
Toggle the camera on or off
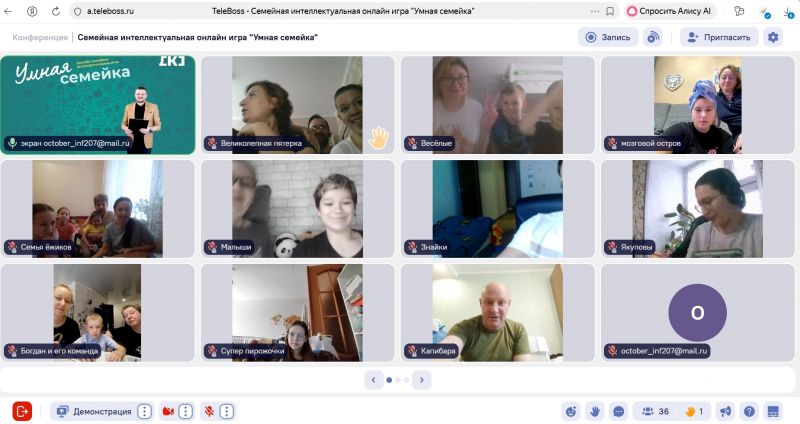(169, 411)
